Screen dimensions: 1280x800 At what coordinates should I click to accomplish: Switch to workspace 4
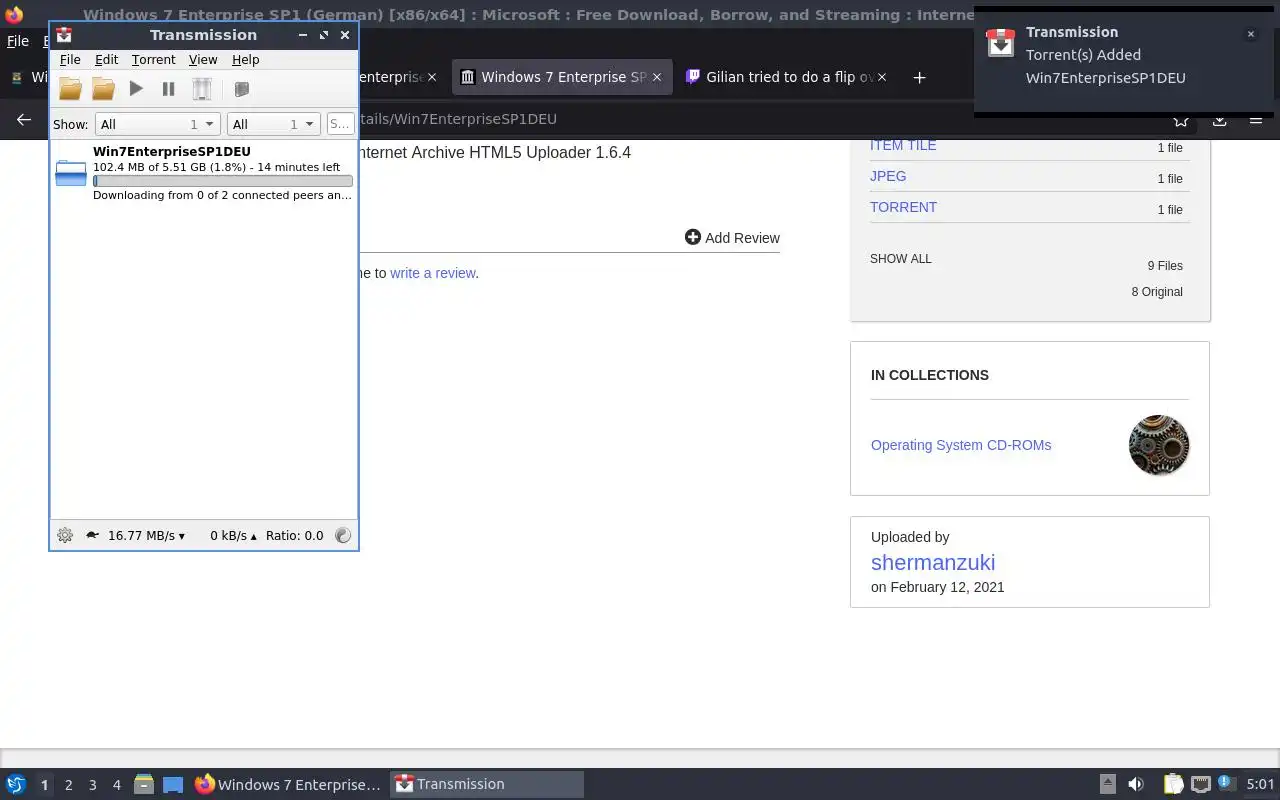pyautogui.click(x=116, y=785)
